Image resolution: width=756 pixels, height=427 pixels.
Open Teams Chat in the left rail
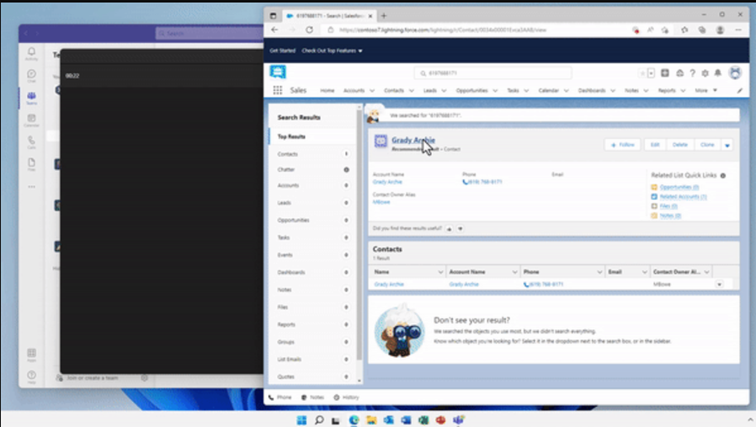click(x=31, y=76)
